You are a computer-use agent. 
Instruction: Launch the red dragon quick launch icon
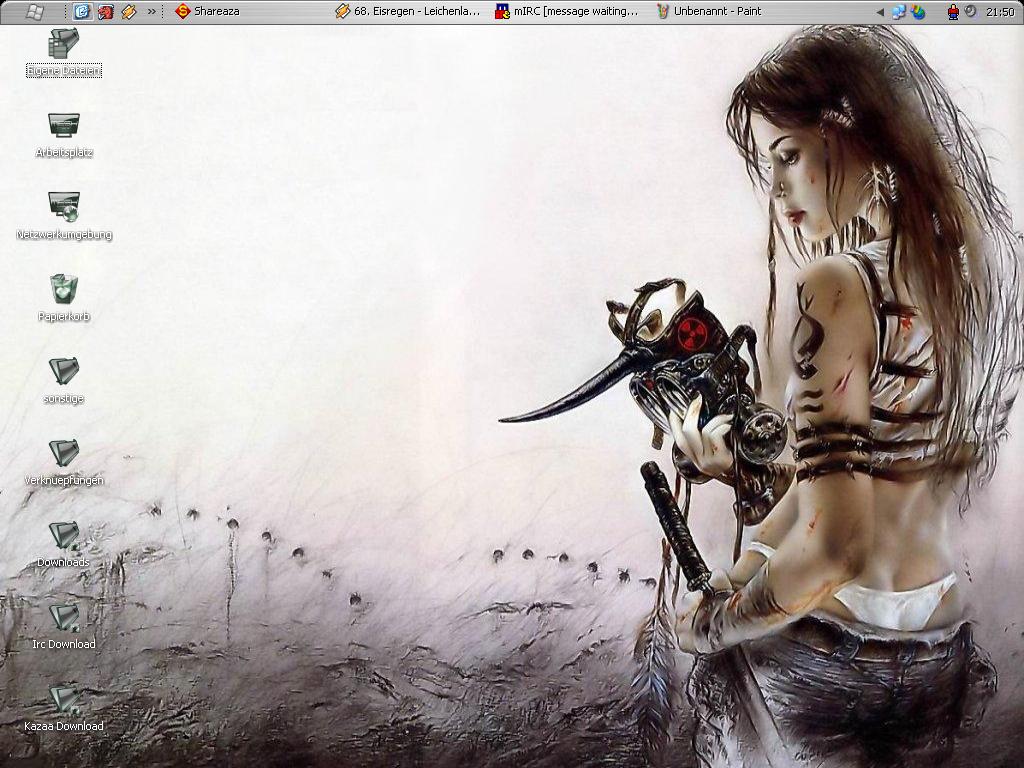pos(105,12)
